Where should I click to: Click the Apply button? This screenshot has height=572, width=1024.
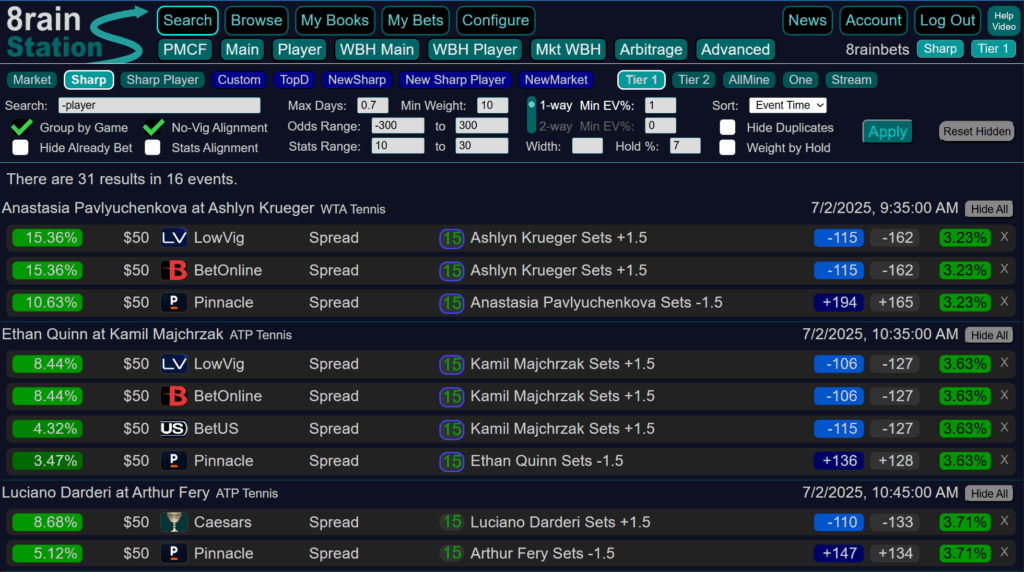pyautogui.click(x=888, y=132)
